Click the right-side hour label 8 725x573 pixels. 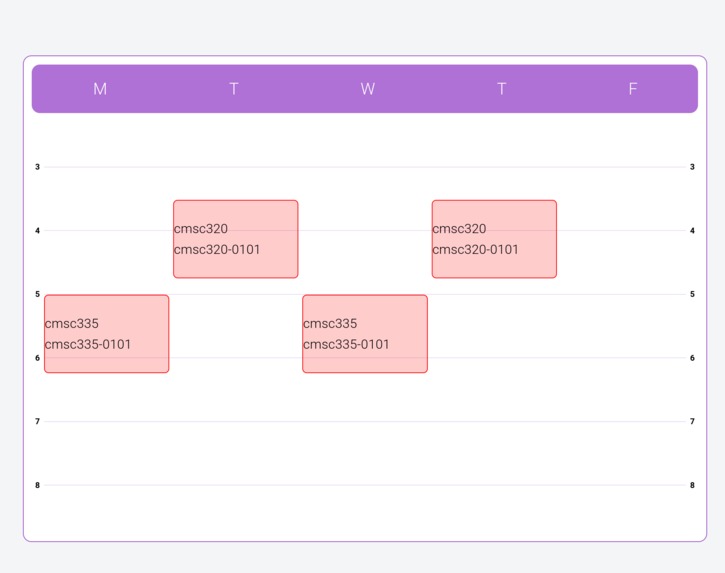coord(692,485)
